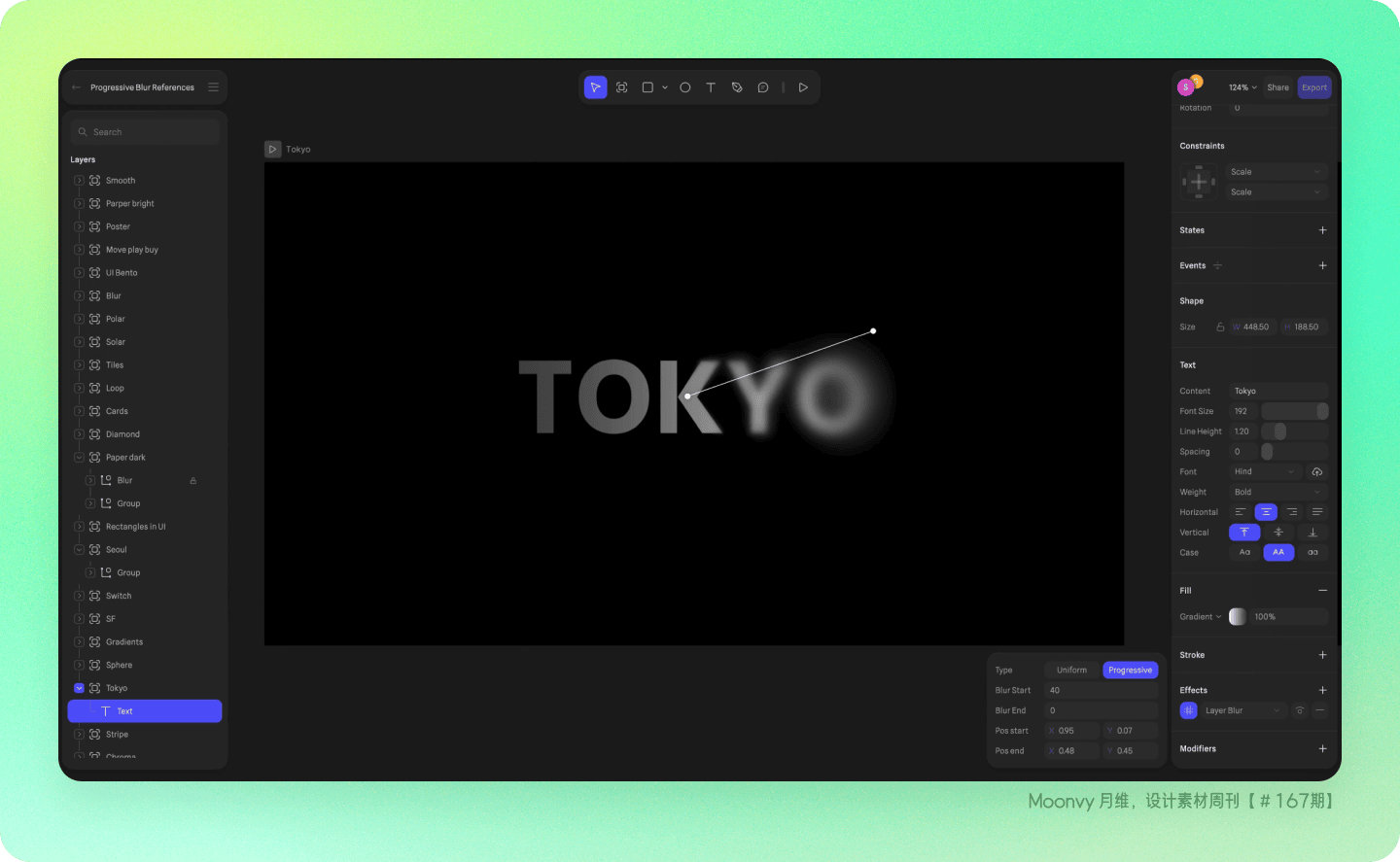Select the Ellipse shape tool
1400x862 pixels.
click(x=685, y=87)
